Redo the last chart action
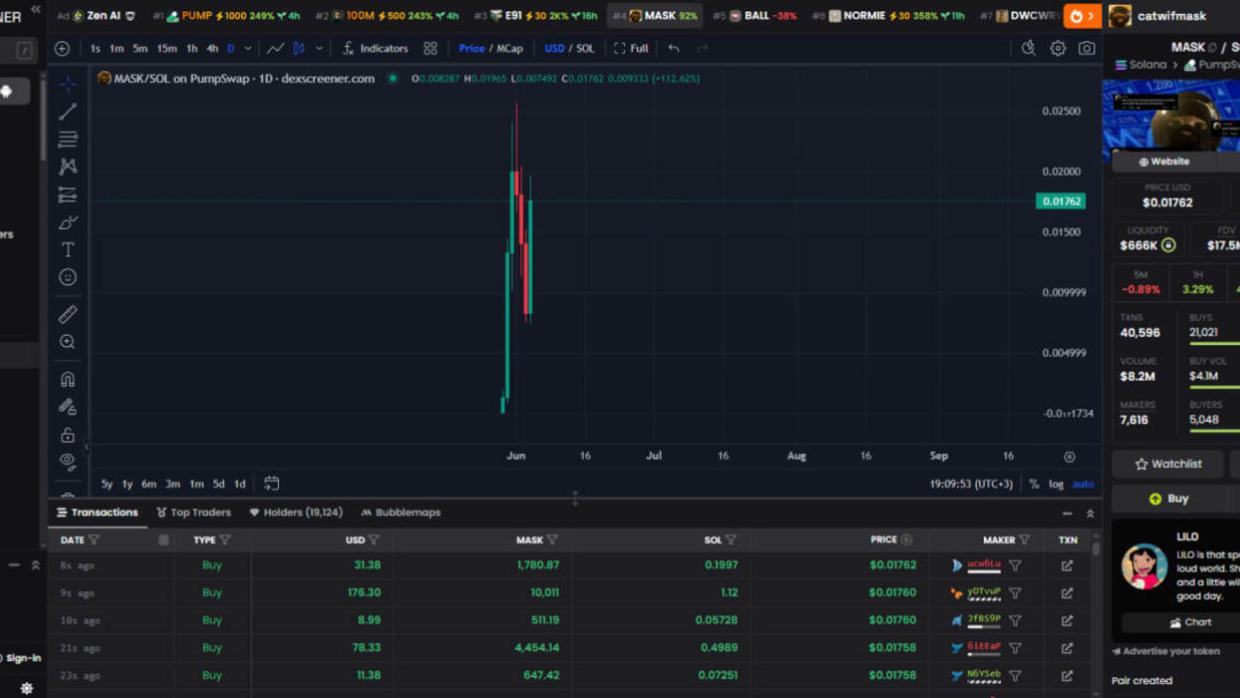1240x698 pixels. pos(702,48)
